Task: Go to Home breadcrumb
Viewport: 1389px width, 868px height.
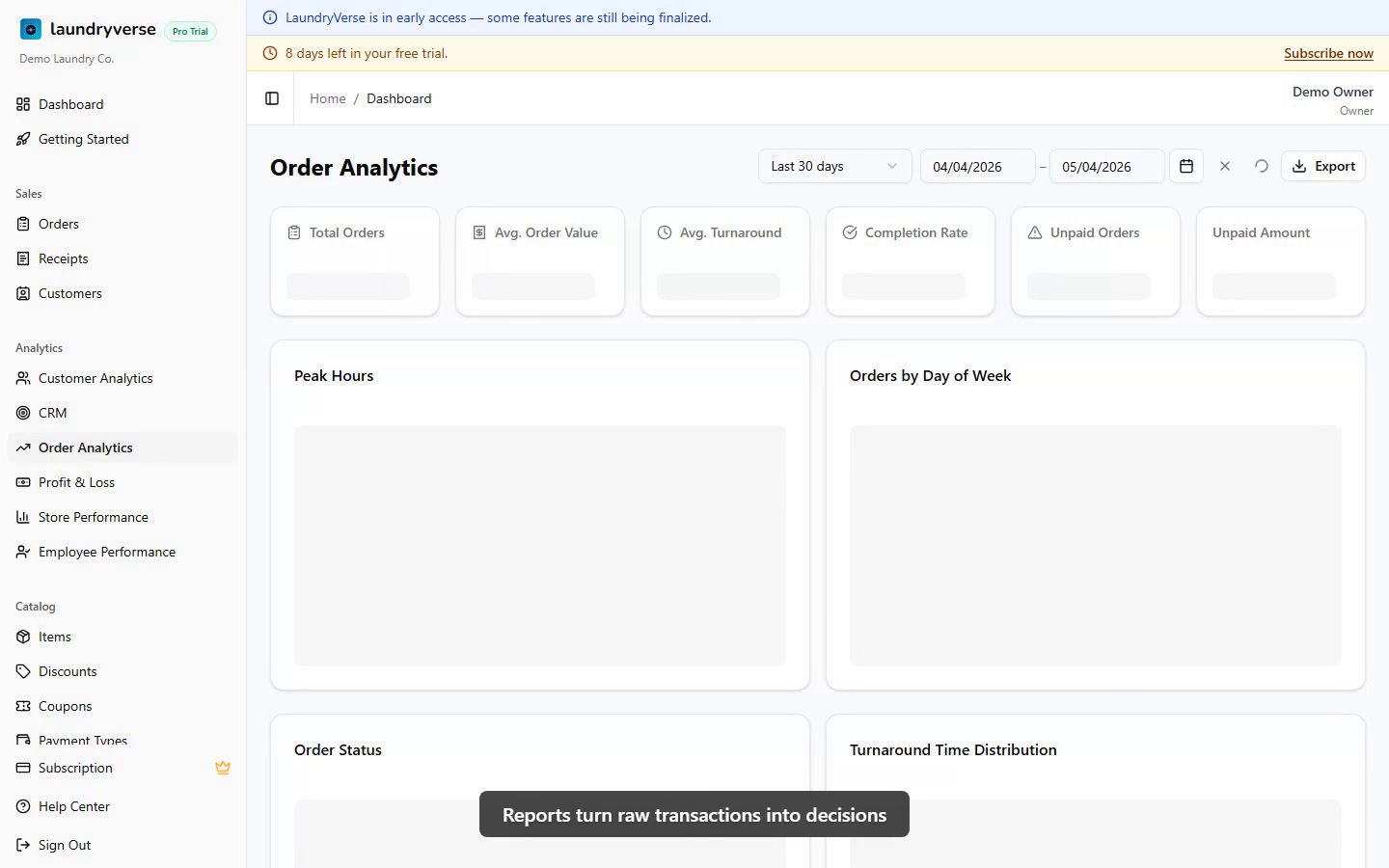Action: coord(327,98)
